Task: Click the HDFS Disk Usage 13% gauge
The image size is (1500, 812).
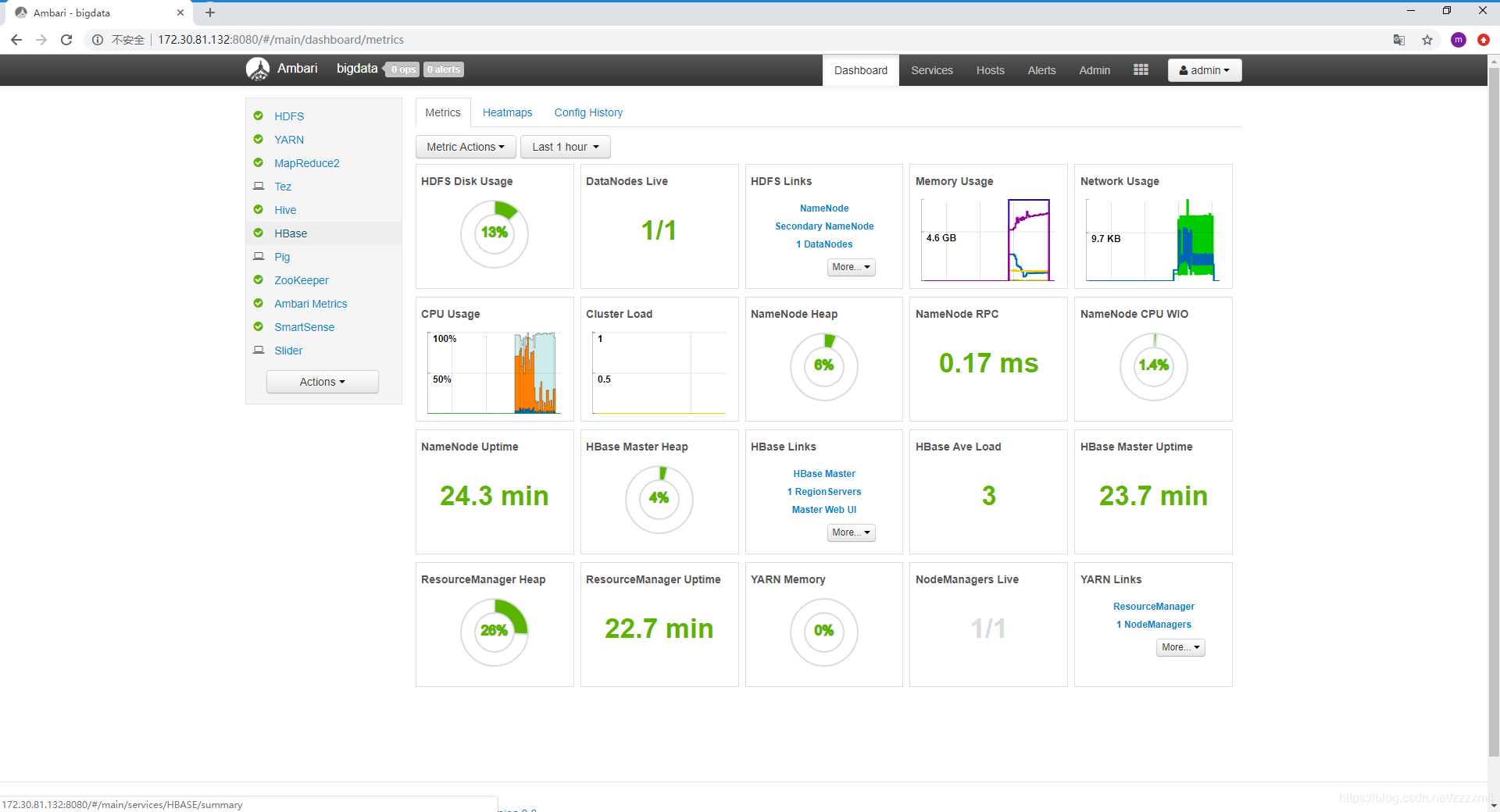Action: [495, 233]
